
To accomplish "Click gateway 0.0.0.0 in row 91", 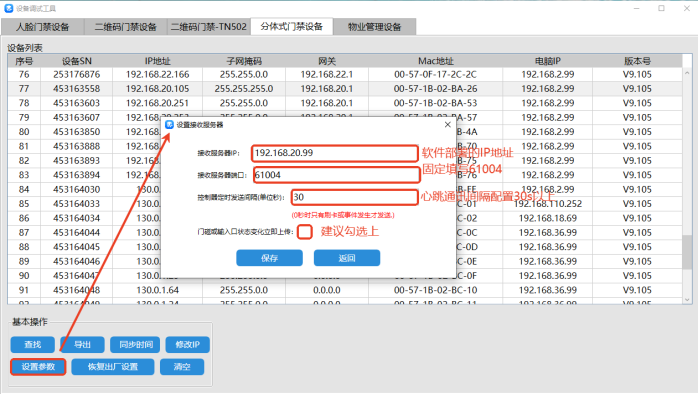I will (x=327, y=290).
